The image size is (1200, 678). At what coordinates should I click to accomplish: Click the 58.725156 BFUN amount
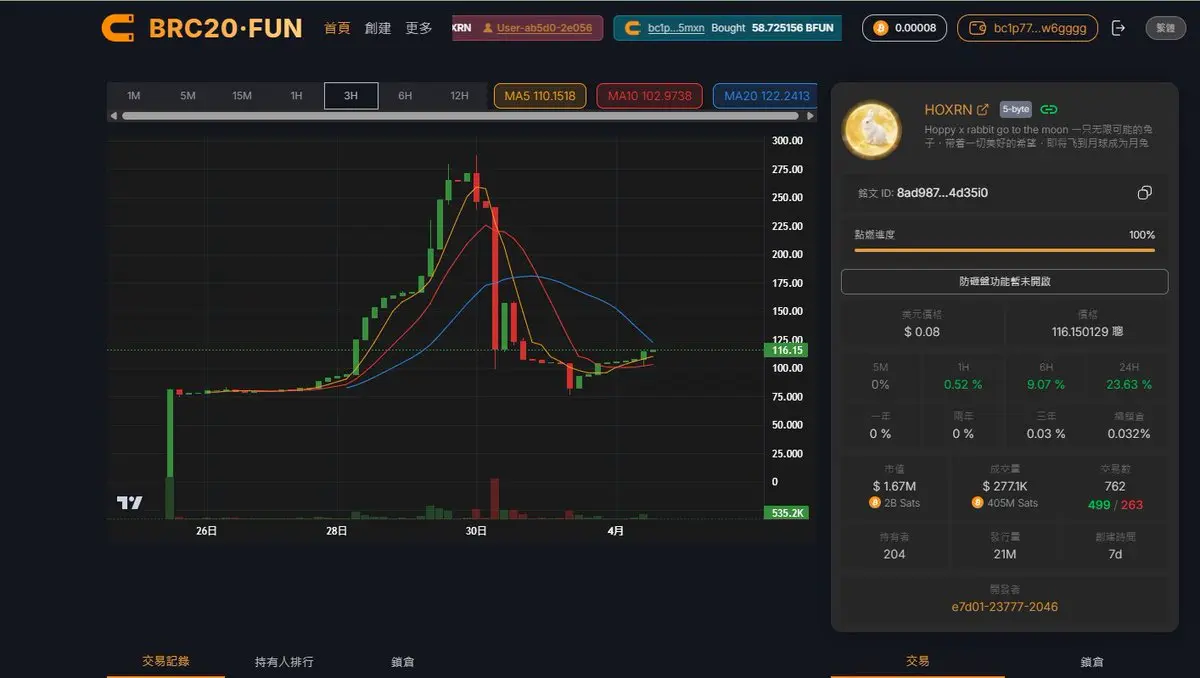click(792, 28)
